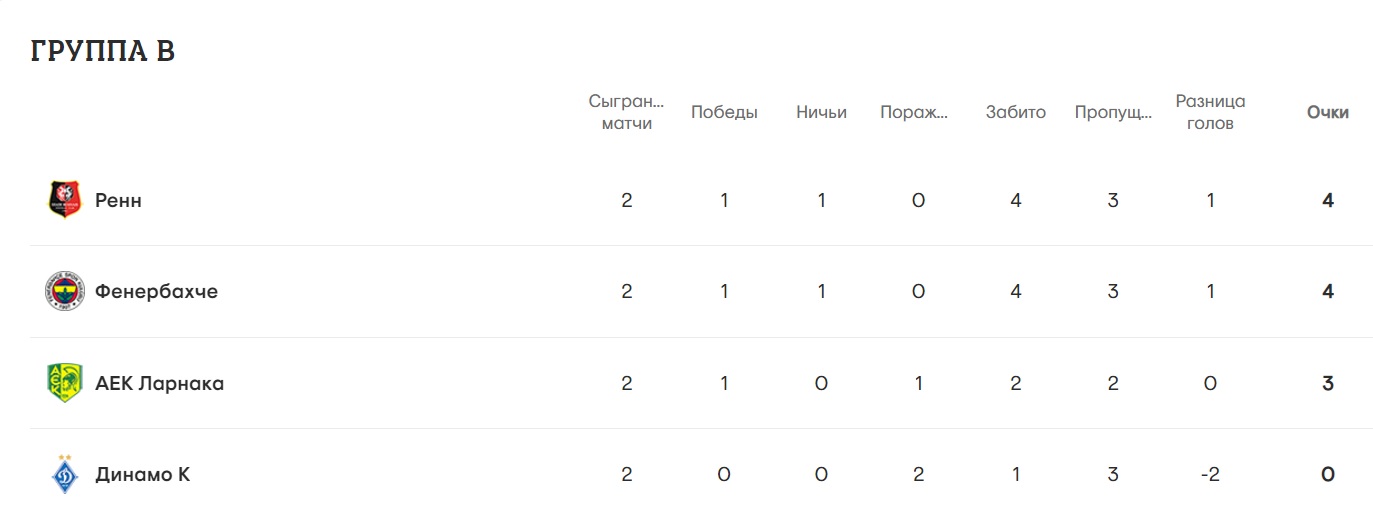The image size is (1373, 515).
Task: Click the Разница голов column header
Action: click(x=1210, y=112)
